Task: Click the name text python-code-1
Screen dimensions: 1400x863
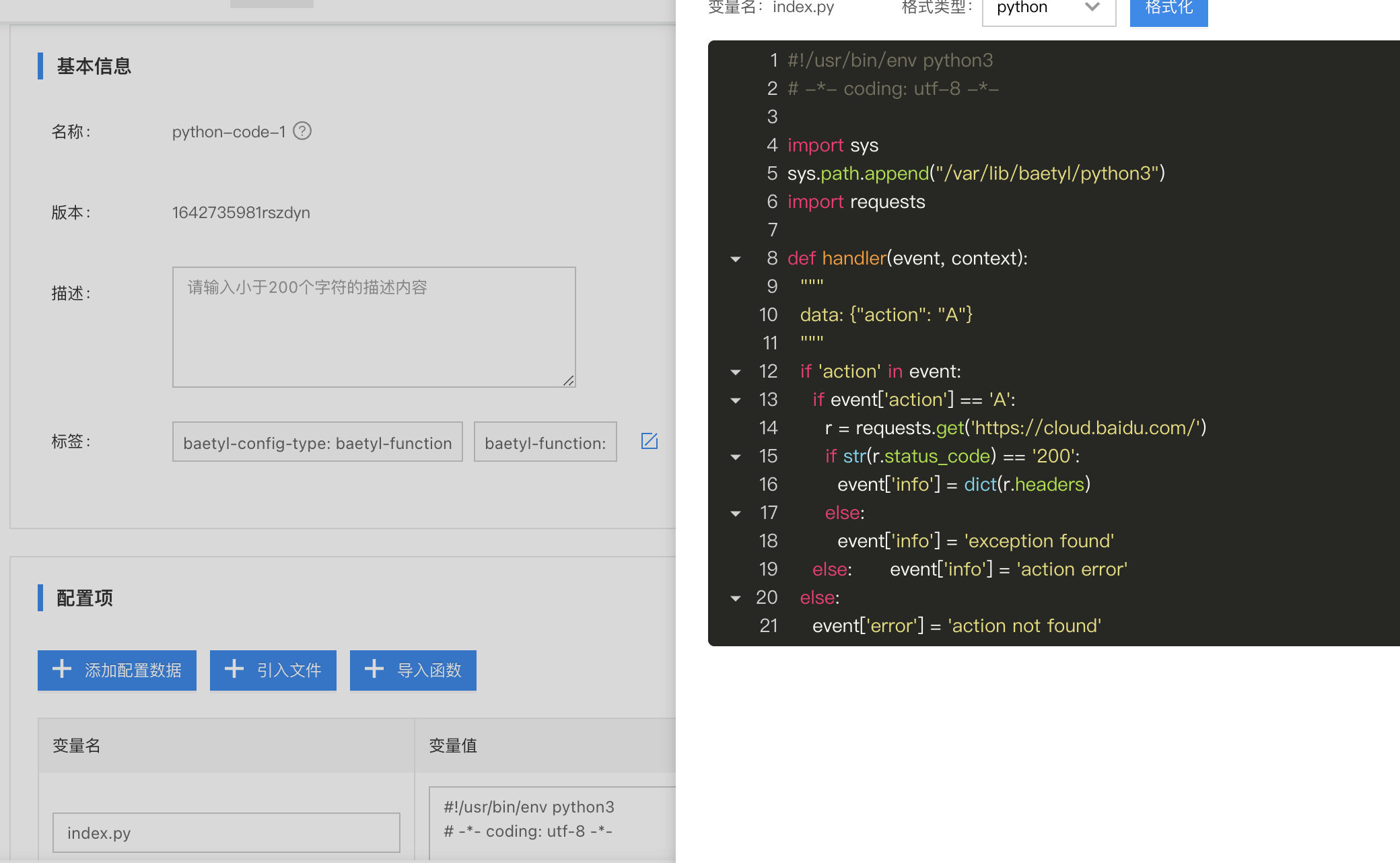Action: (x=229, y=132)
